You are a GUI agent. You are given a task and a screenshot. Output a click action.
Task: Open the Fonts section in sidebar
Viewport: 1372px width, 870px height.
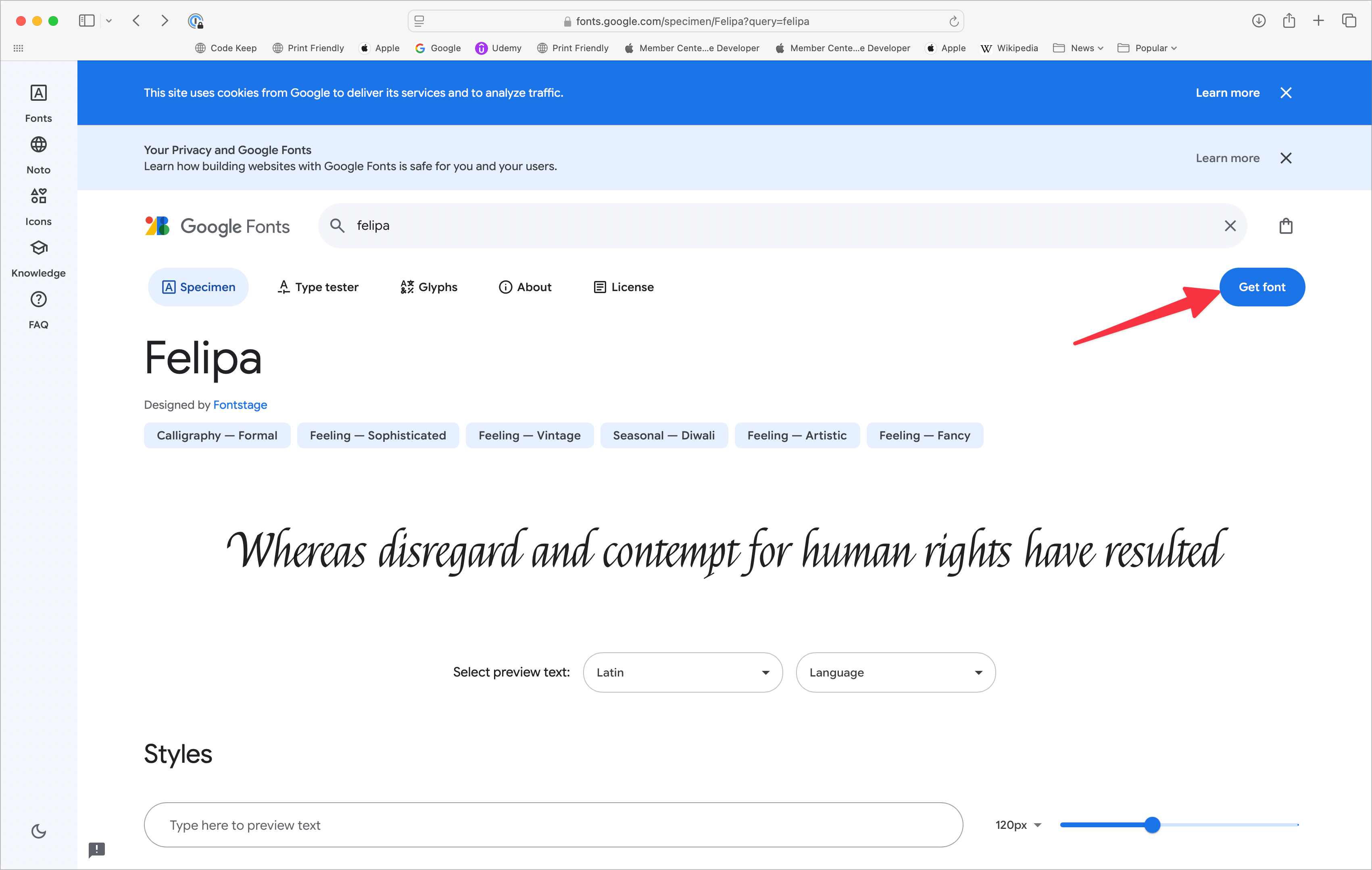(38, 103)
